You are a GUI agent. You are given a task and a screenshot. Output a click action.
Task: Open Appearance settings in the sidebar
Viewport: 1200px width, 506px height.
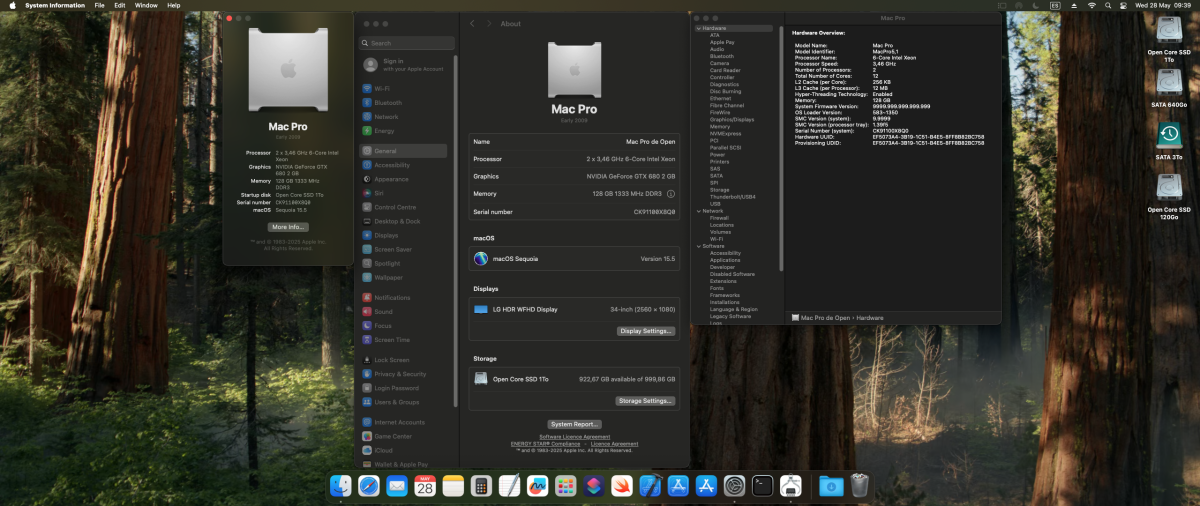tap(404, 179)
